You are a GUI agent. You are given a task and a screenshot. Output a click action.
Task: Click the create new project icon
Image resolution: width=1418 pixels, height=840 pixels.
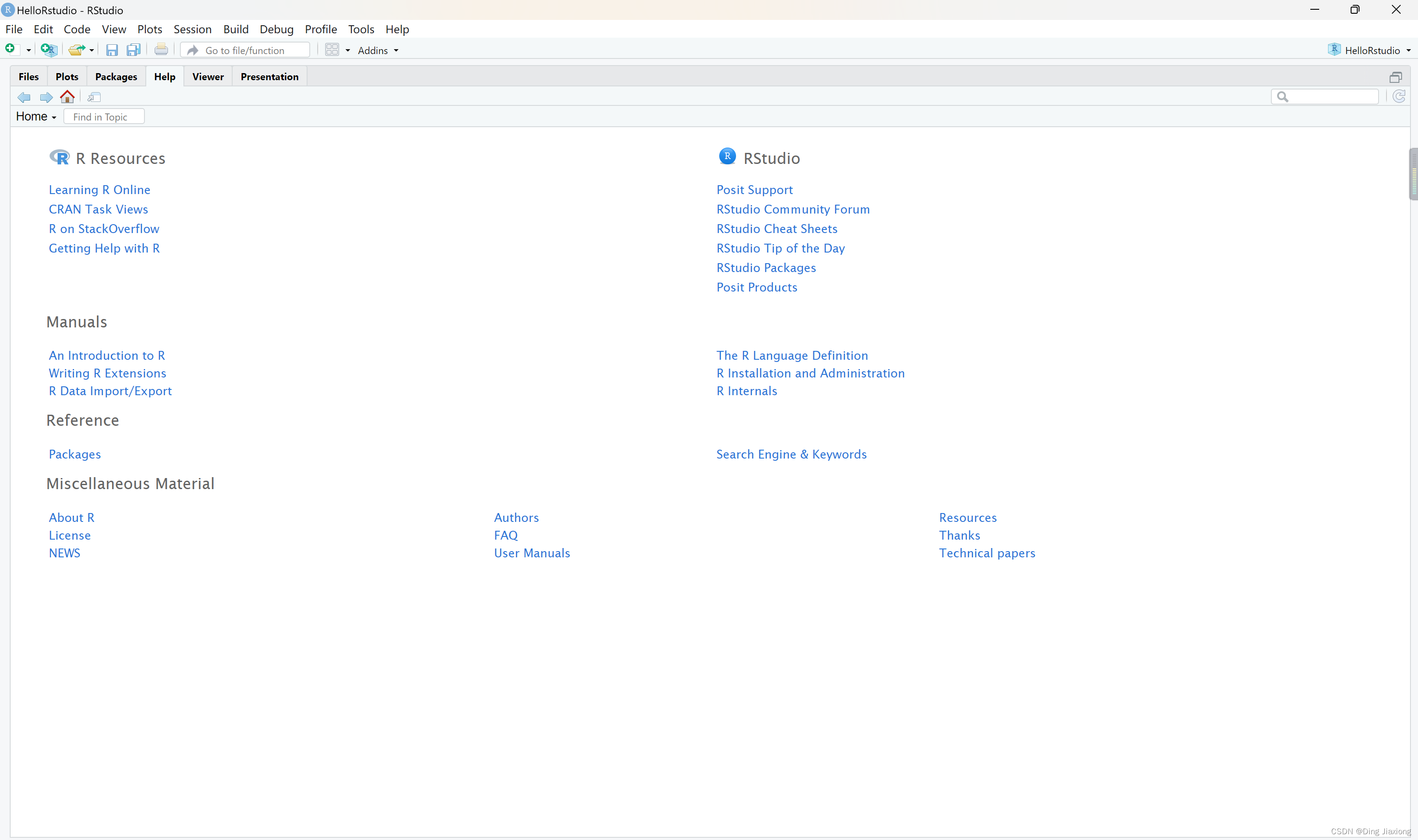point(49,50)
